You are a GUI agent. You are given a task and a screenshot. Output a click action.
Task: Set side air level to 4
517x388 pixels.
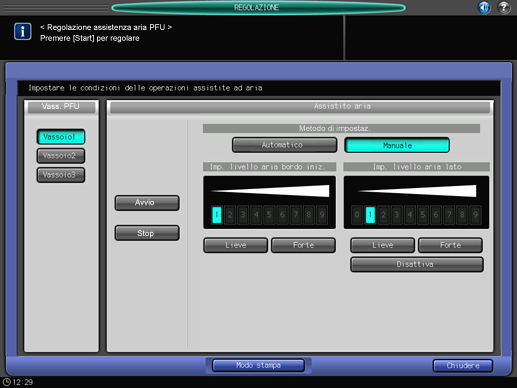[x=410, y=215]
